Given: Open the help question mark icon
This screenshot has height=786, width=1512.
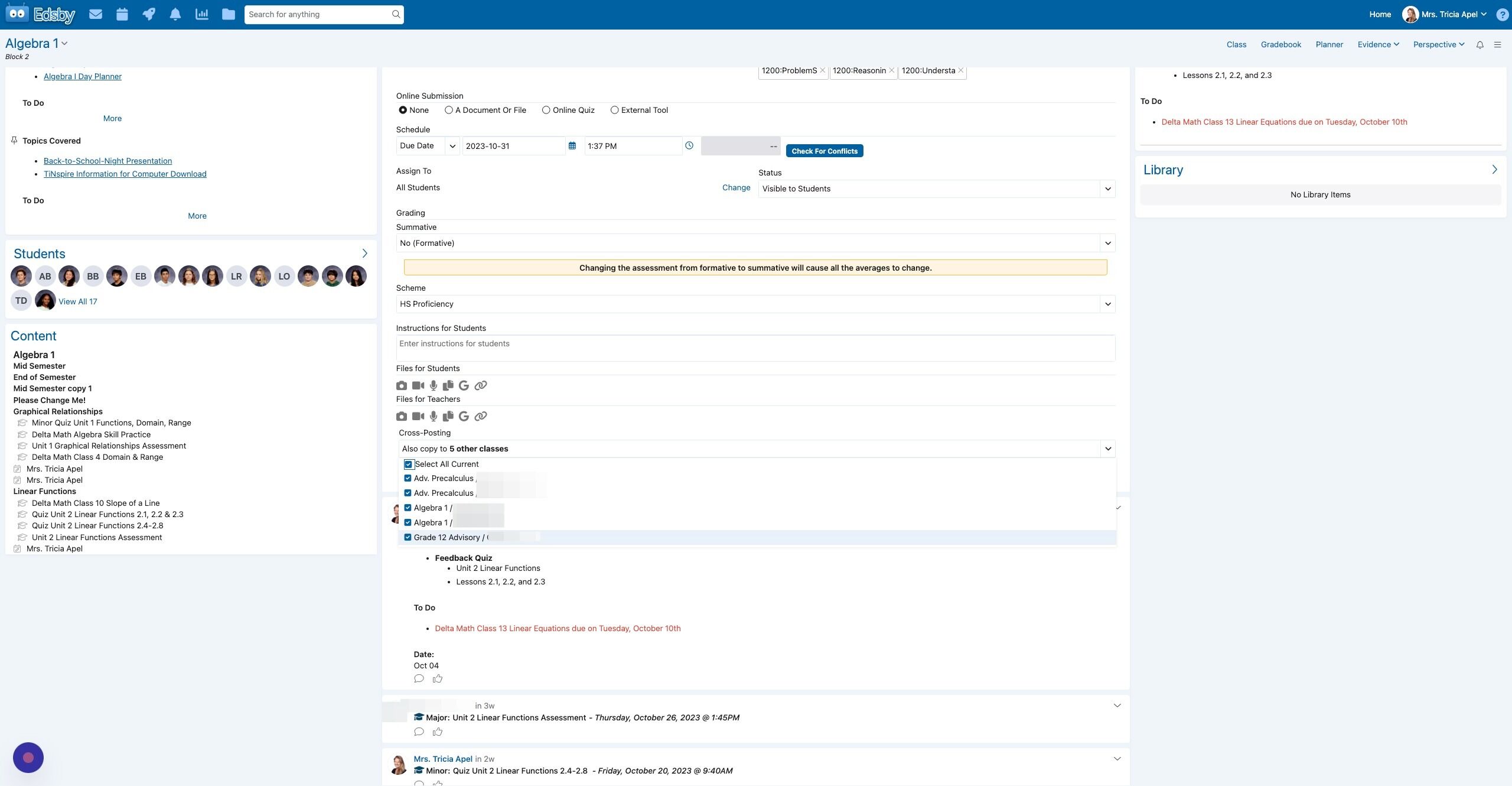Looking at the screenshot, I should pyautogui.click(x=1502, y=15).
